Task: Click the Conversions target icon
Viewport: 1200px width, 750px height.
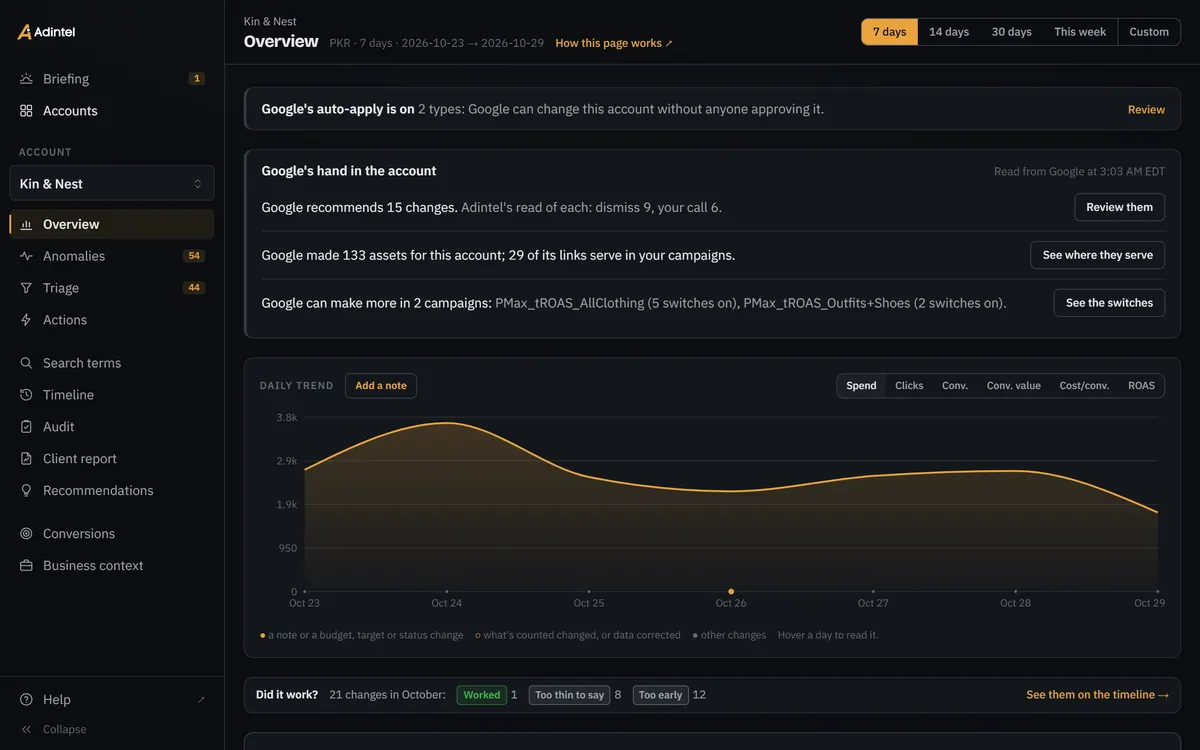Action: 26,534
